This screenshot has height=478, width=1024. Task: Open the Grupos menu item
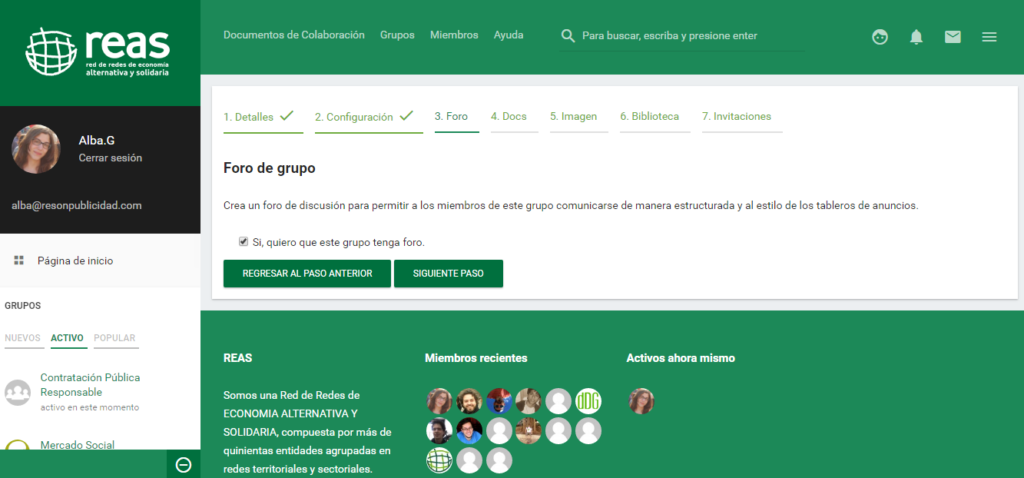click(397, 35)
